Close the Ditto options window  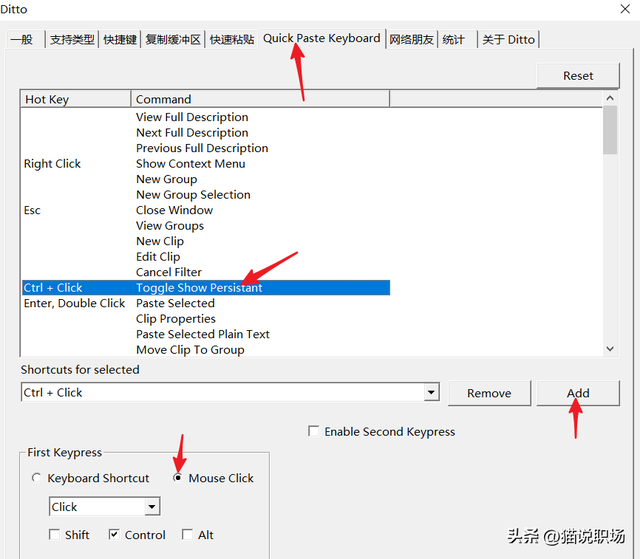[625, 9]
